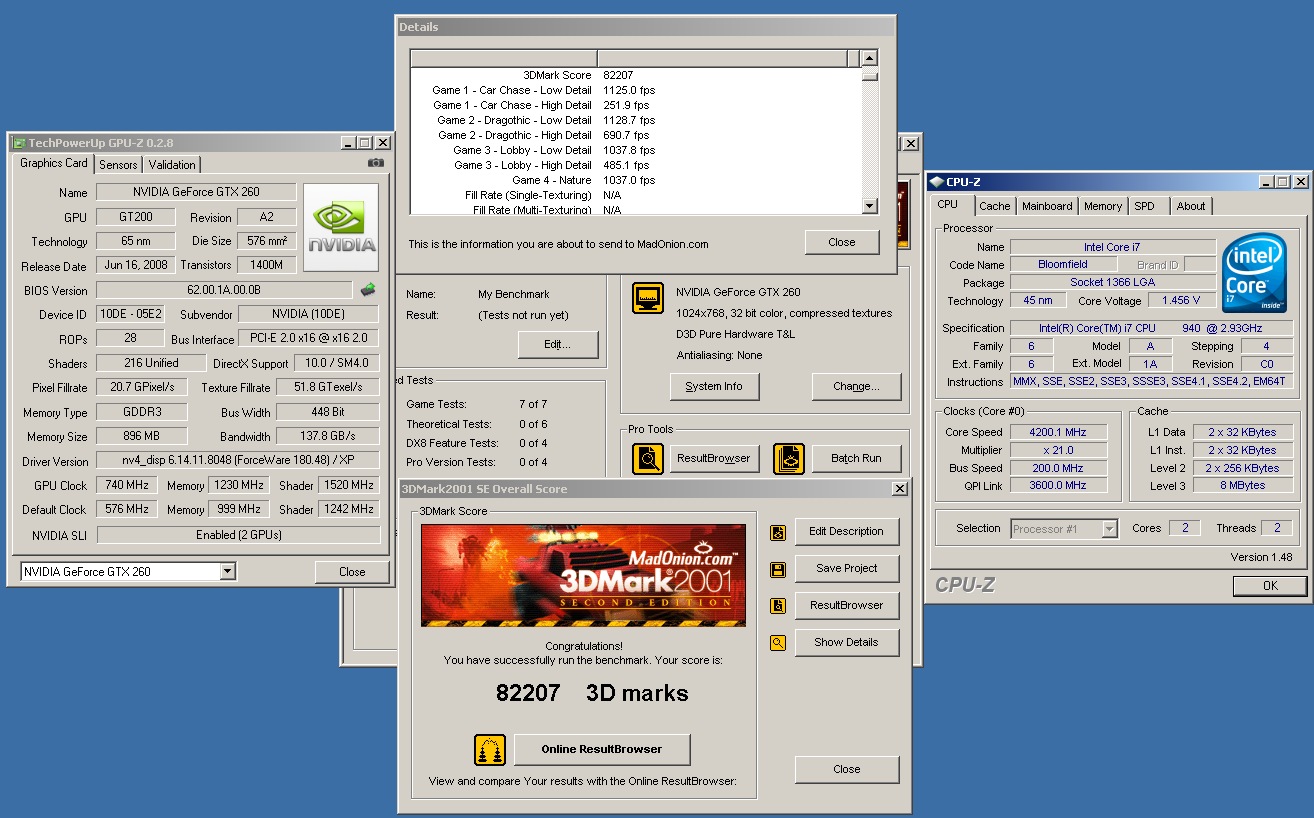Click Close in the Details dialog
Screen dimensions: 1314x818
click(x=842, y=242)
